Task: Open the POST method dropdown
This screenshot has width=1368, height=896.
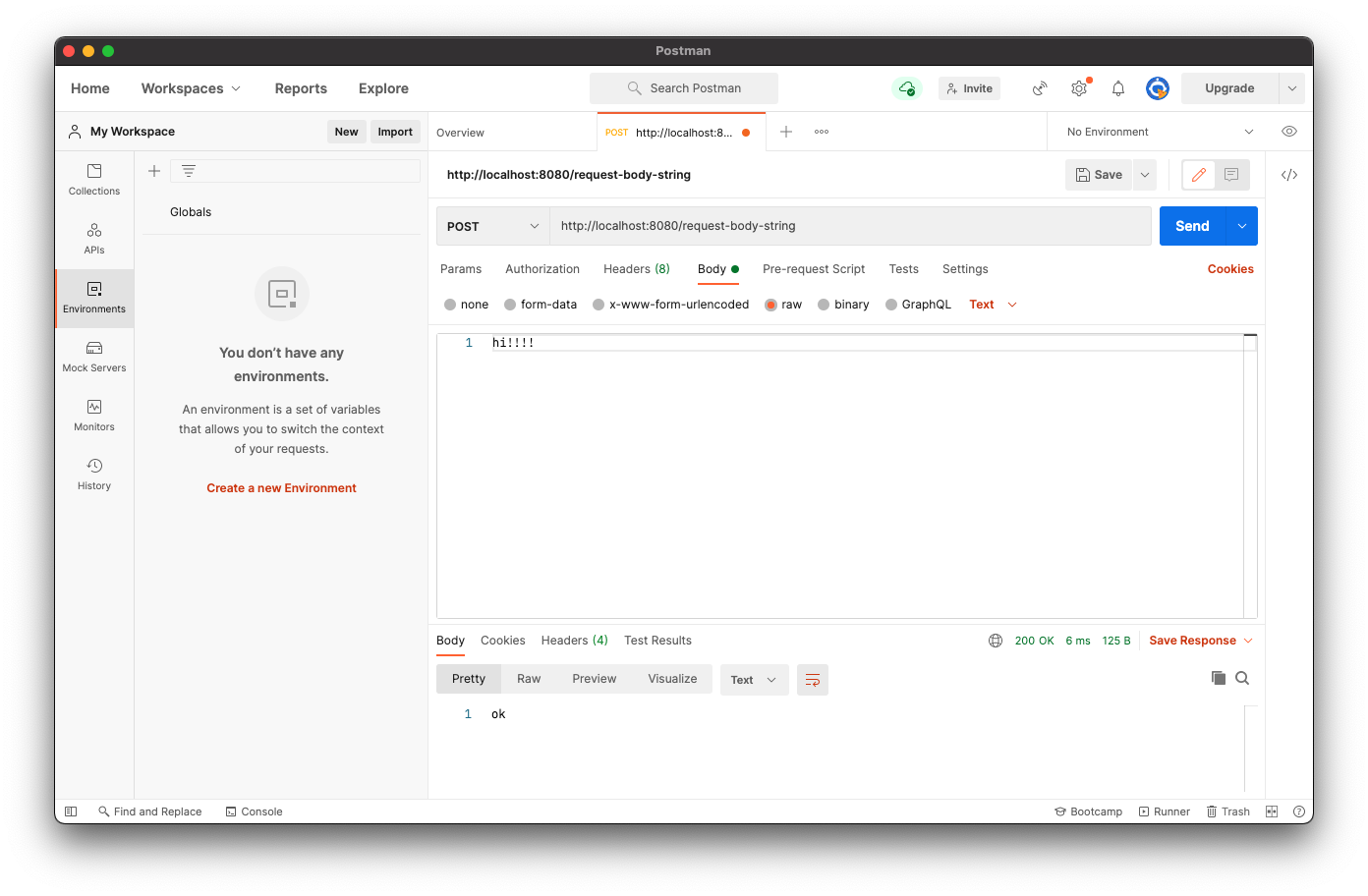Action: [x=492, y=226]
